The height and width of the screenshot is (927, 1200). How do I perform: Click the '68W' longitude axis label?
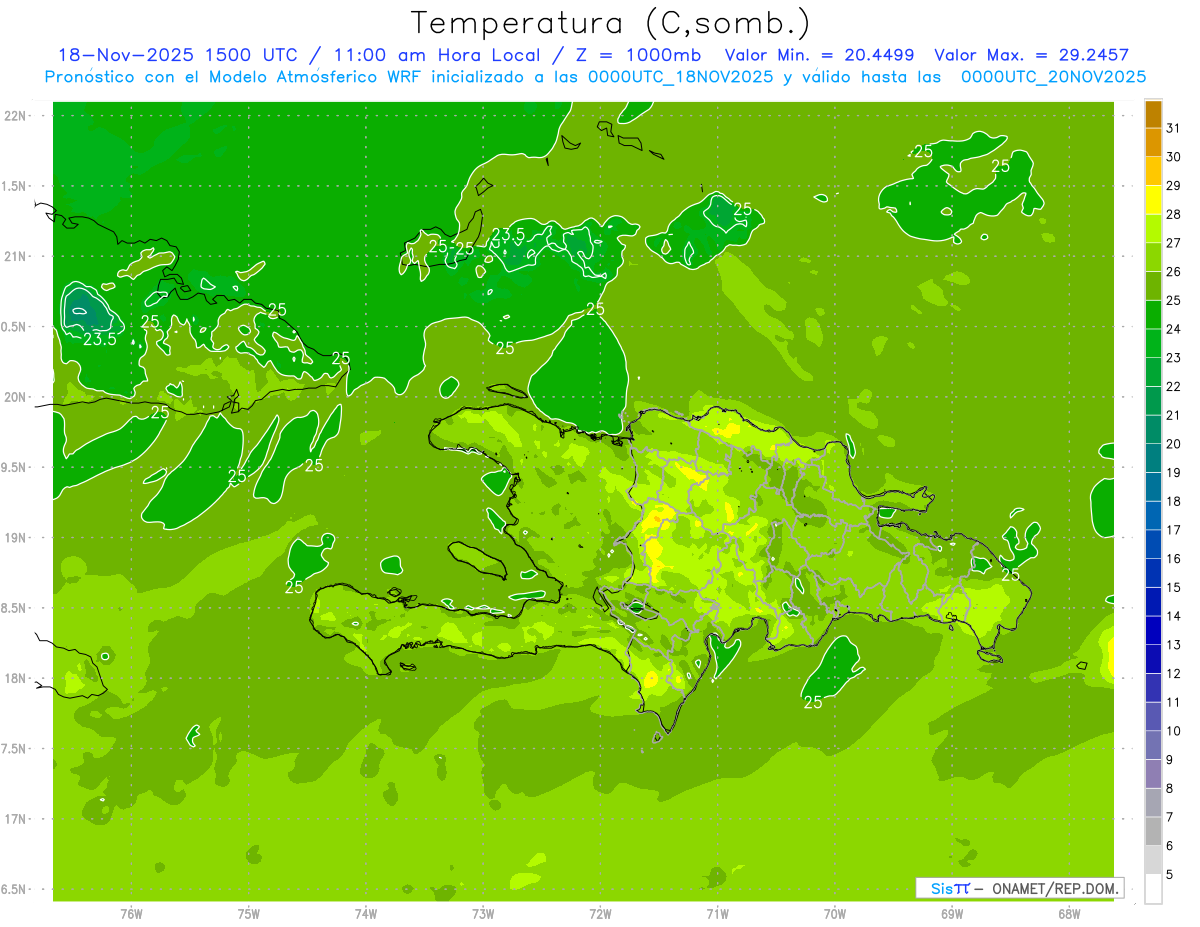click(x=1069, y=914)
